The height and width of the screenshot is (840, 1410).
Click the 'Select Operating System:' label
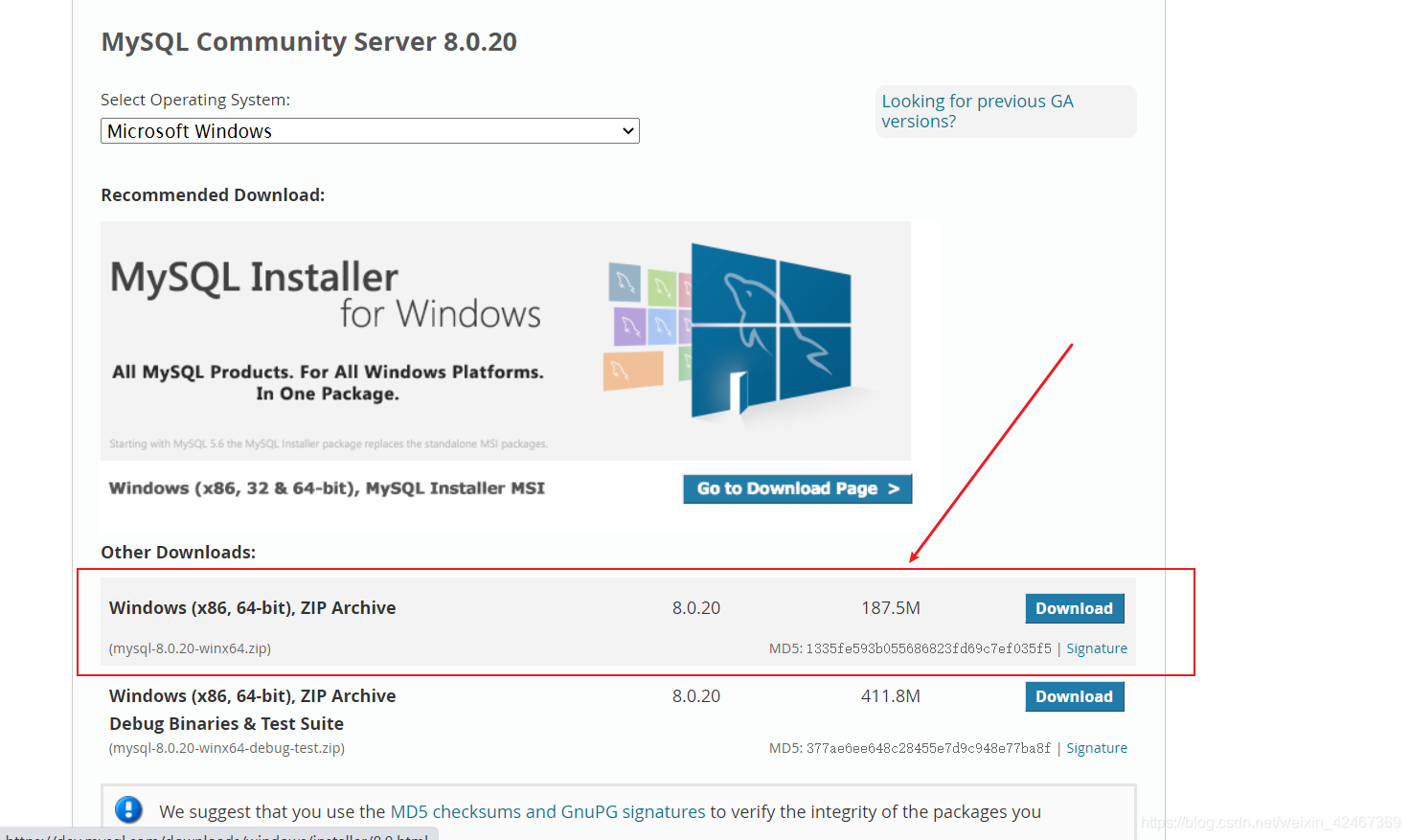(x=195, y=100)
